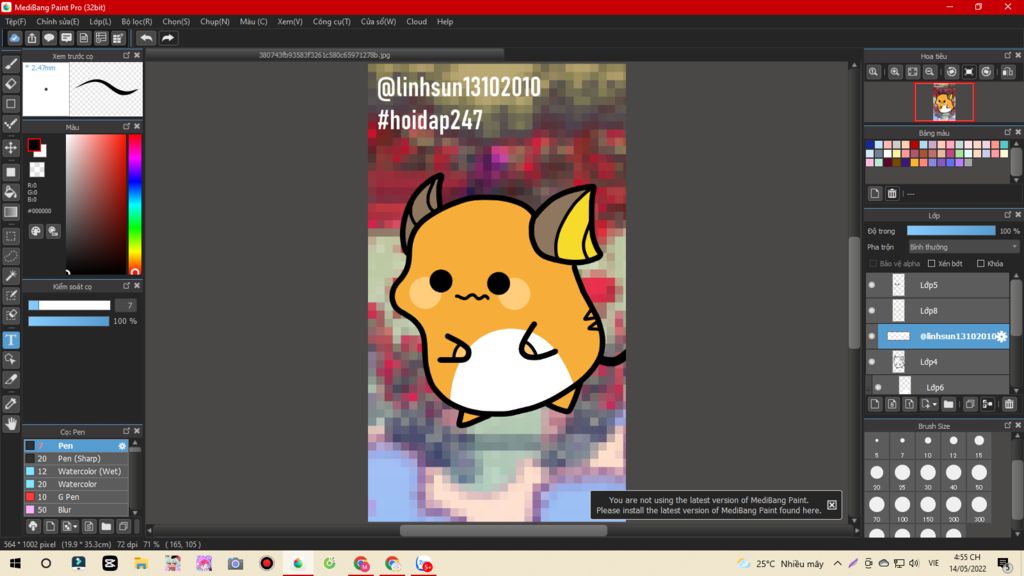Select the Eraser tool
Screen dimensions: 1024x576
11,84
